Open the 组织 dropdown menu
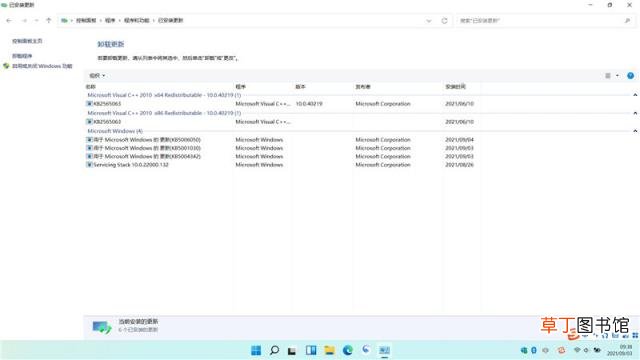This screenshot has width=640, height=360. tap(97, 76)
